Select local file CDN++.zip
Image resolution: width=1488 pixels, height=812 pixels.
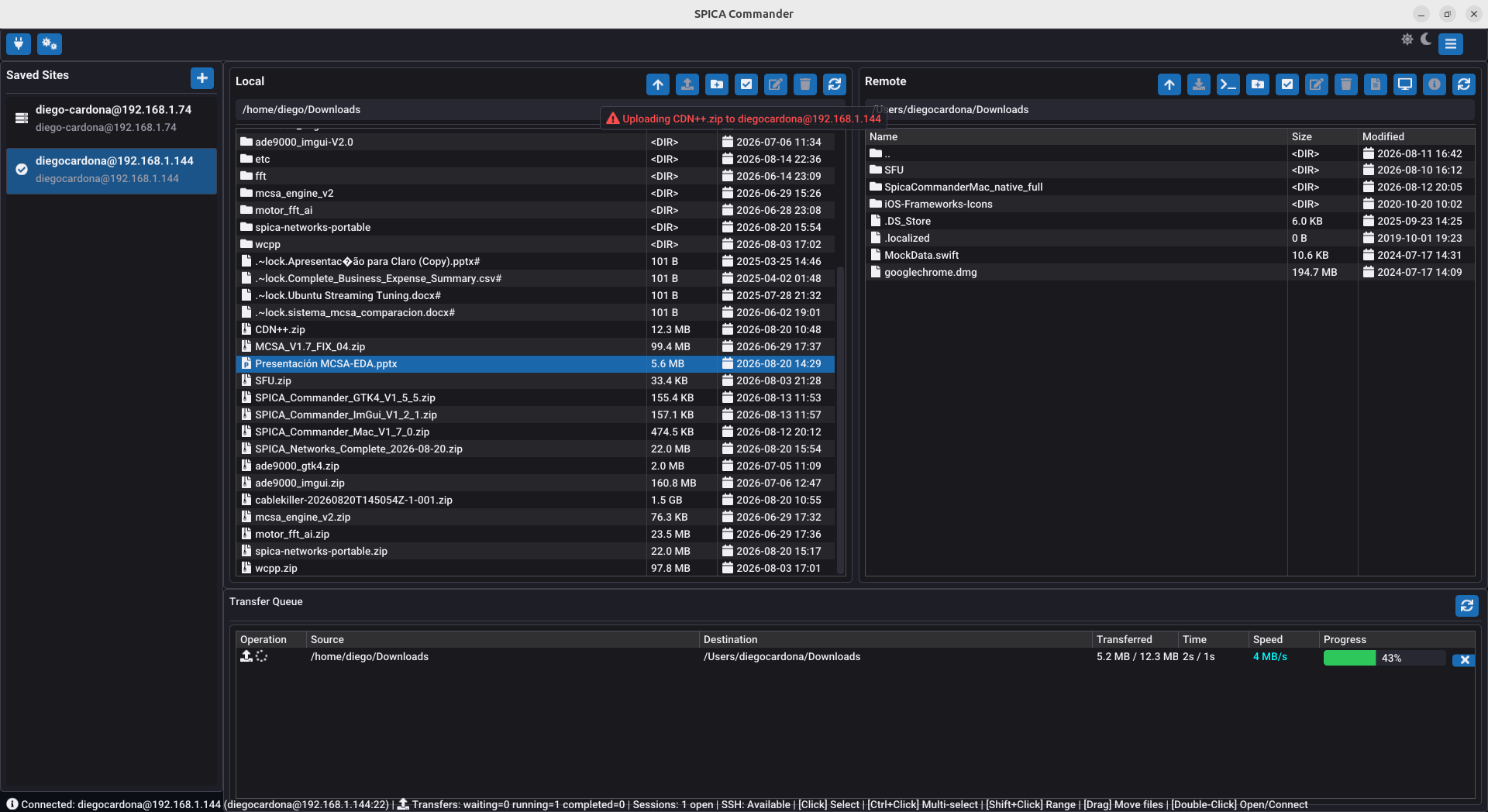(536, 329)
